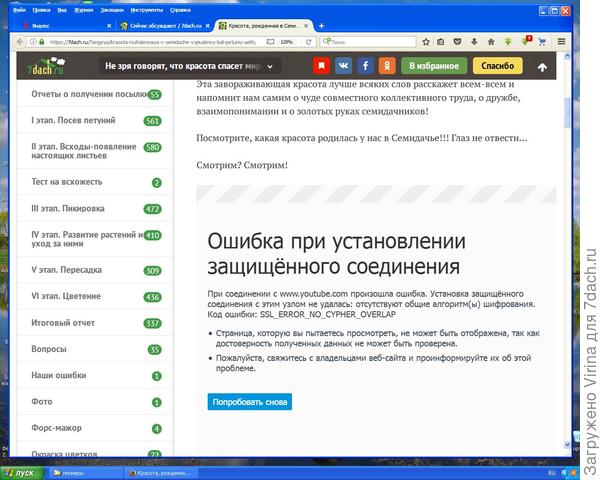Image resolution: width=600 pixels, height=480 pixels.
Task: Switch to the Красота, рожденная taskbar window
Action: 161,473
